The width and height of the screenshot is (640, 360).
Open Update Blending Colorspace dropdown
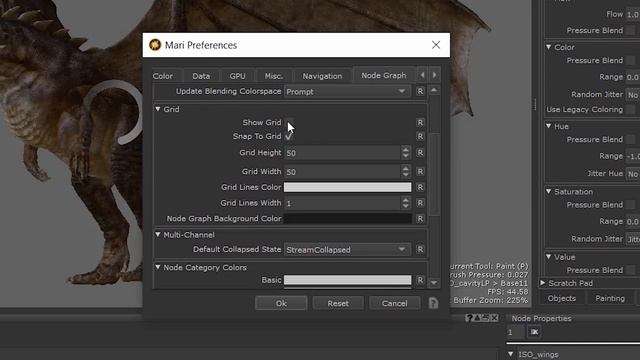tap(347, 91)
